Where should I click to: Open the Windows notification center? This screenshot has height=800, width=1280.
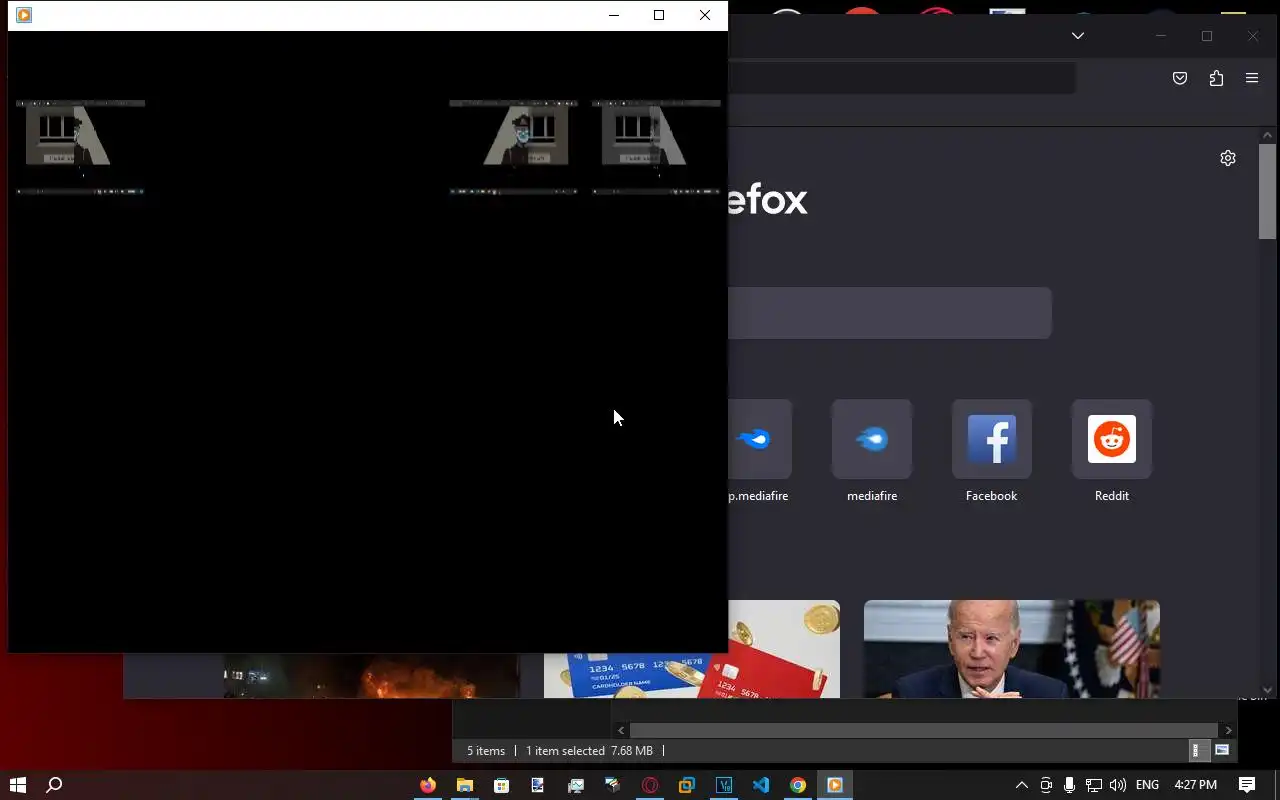click(1247, 785)
